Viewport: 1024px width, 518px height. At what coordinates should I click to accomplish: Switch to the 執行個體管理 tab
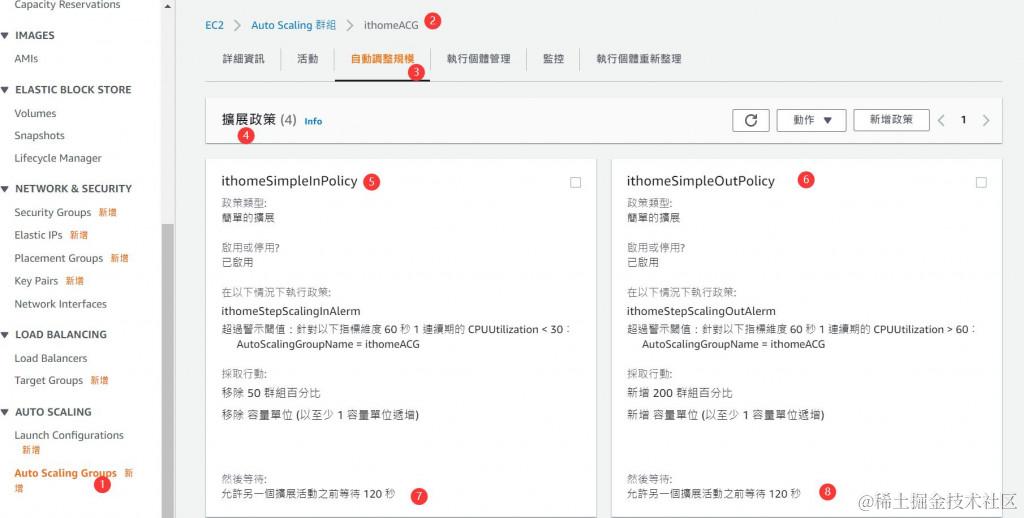point(478,59)
